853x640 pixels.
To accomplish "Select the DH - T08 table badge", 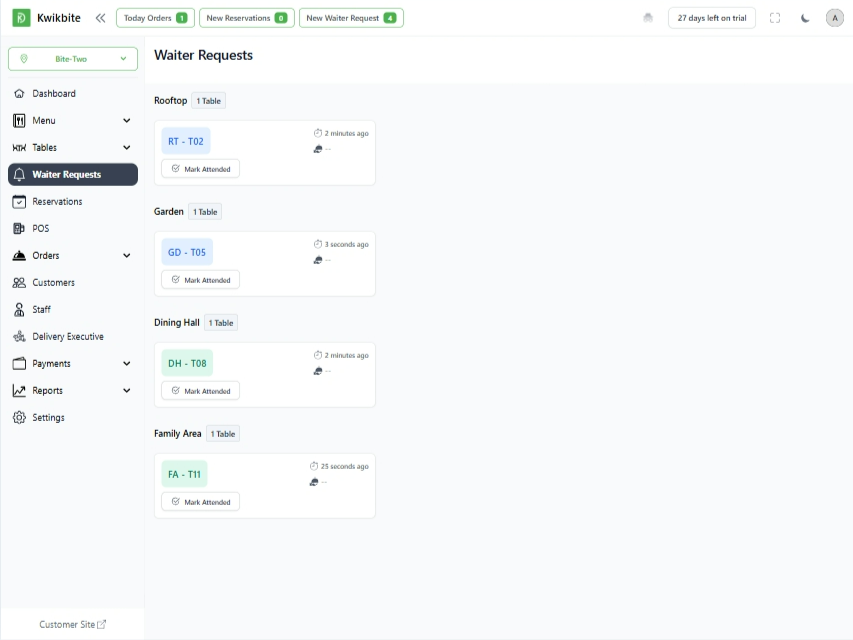I will coord(187,363).
